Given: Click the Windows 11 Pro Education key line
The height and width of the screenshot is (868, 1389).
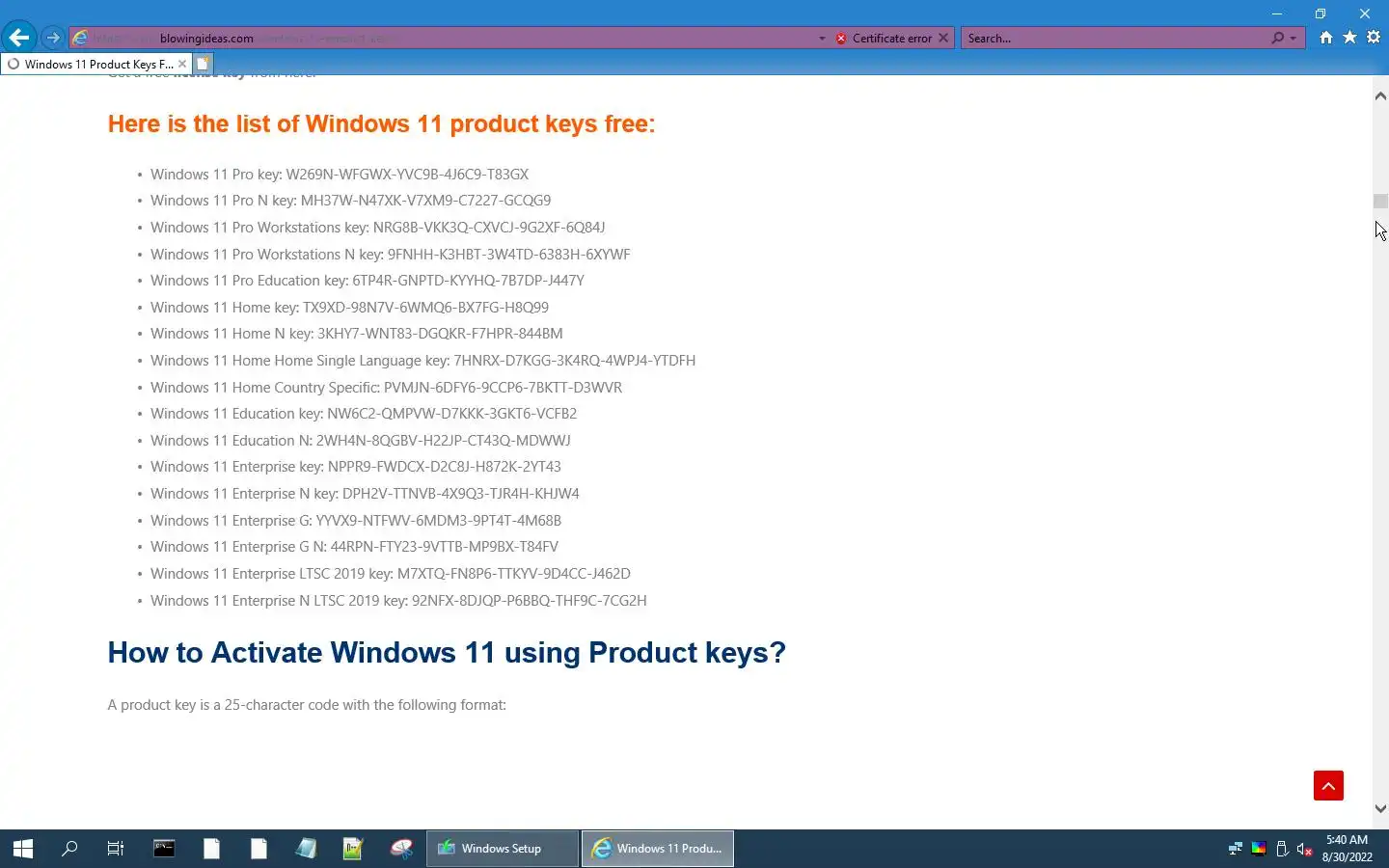Looking at the screenshot, I should 368,281.
